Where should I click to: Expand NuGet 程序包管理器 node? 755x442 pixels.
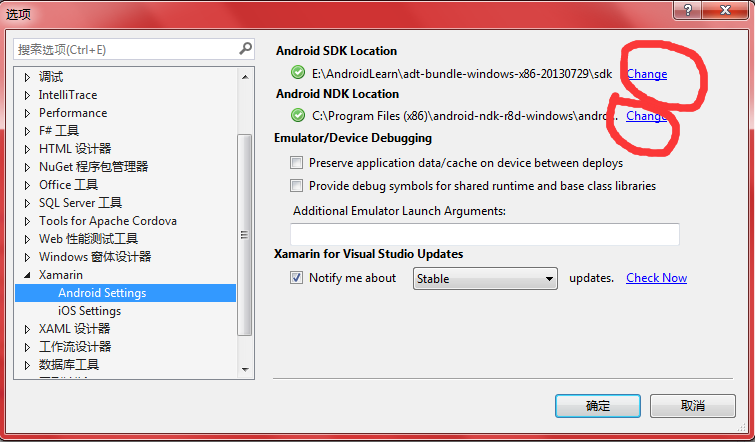[x=27, y=167]
